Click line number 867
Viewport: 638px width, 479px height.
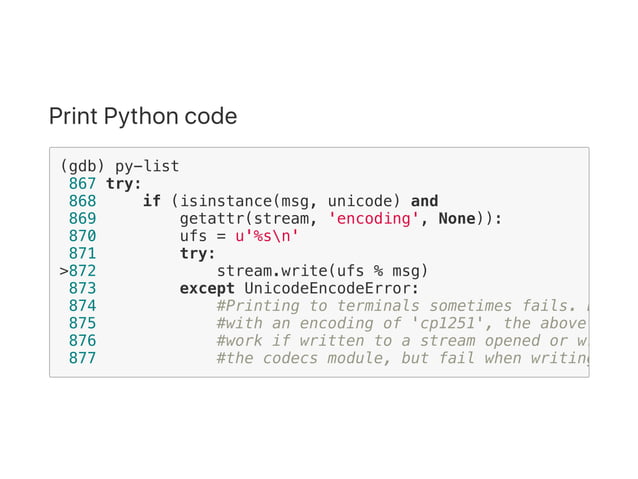click(82, 183)
